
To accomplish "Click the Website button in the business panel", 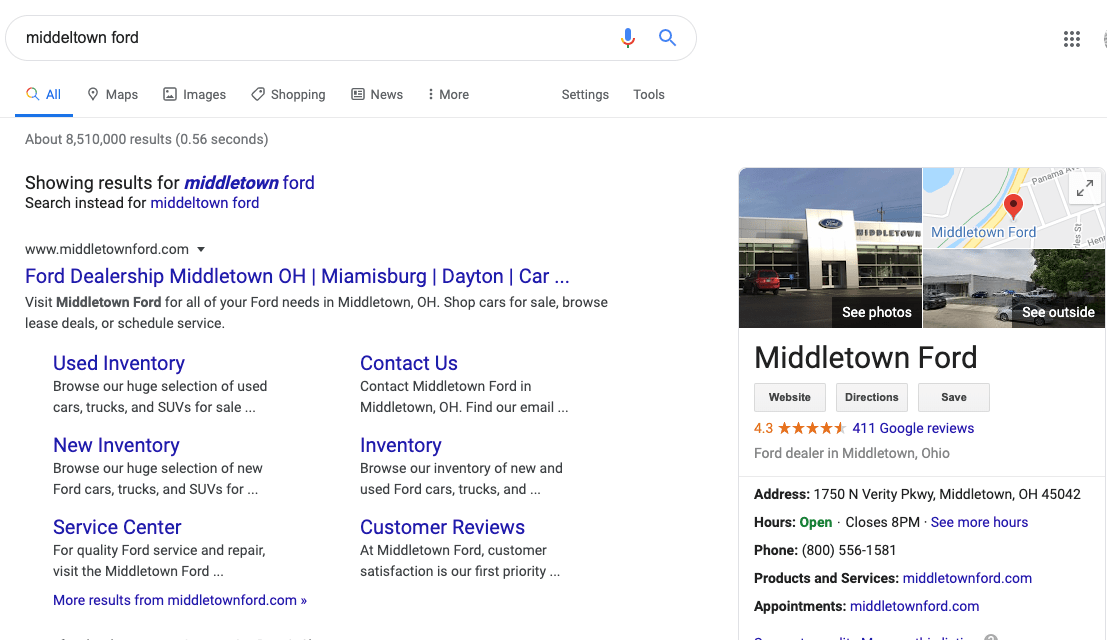I will 790,397.
